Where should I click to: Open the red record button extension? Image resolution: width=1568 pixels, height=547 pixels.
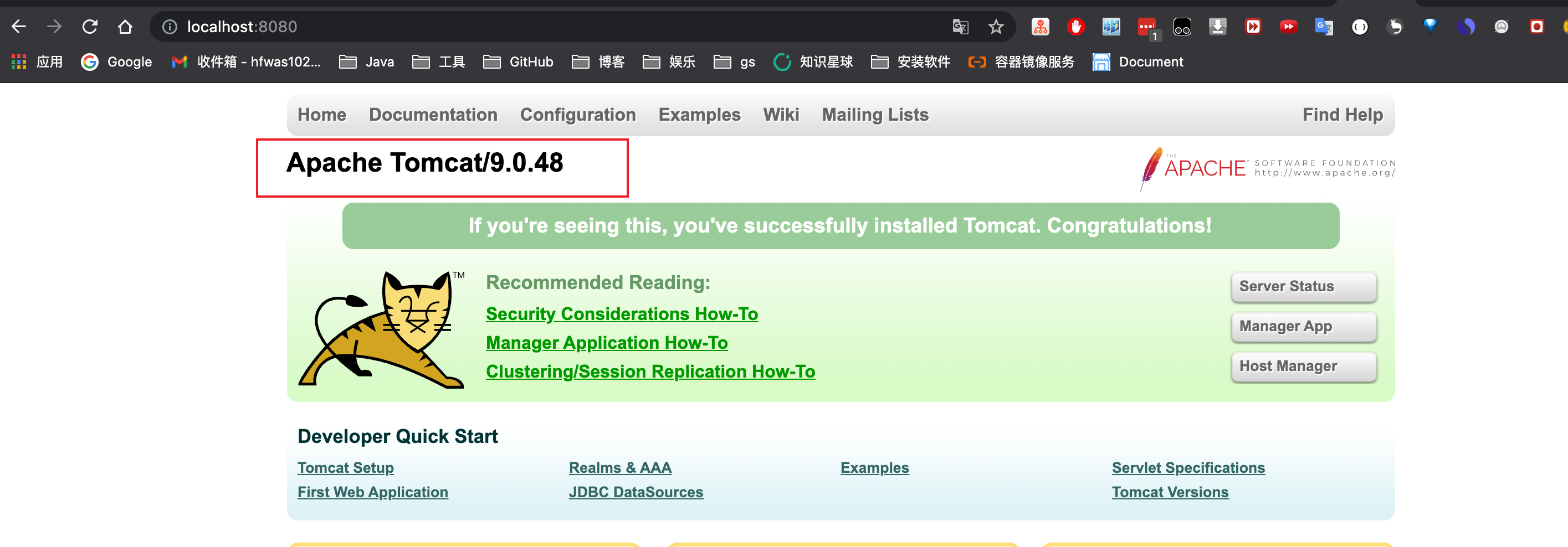(1537, 27)
